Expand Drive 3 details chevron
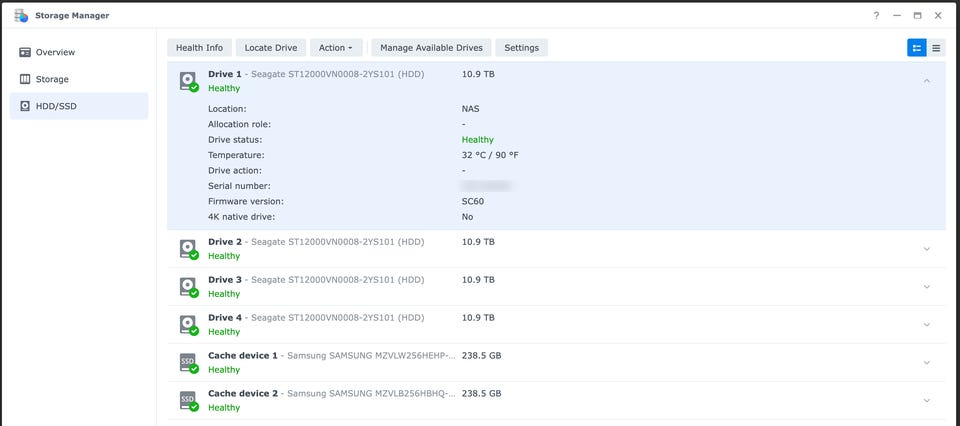The height and width of the screenshot is (426, 960). coord(927,287)
